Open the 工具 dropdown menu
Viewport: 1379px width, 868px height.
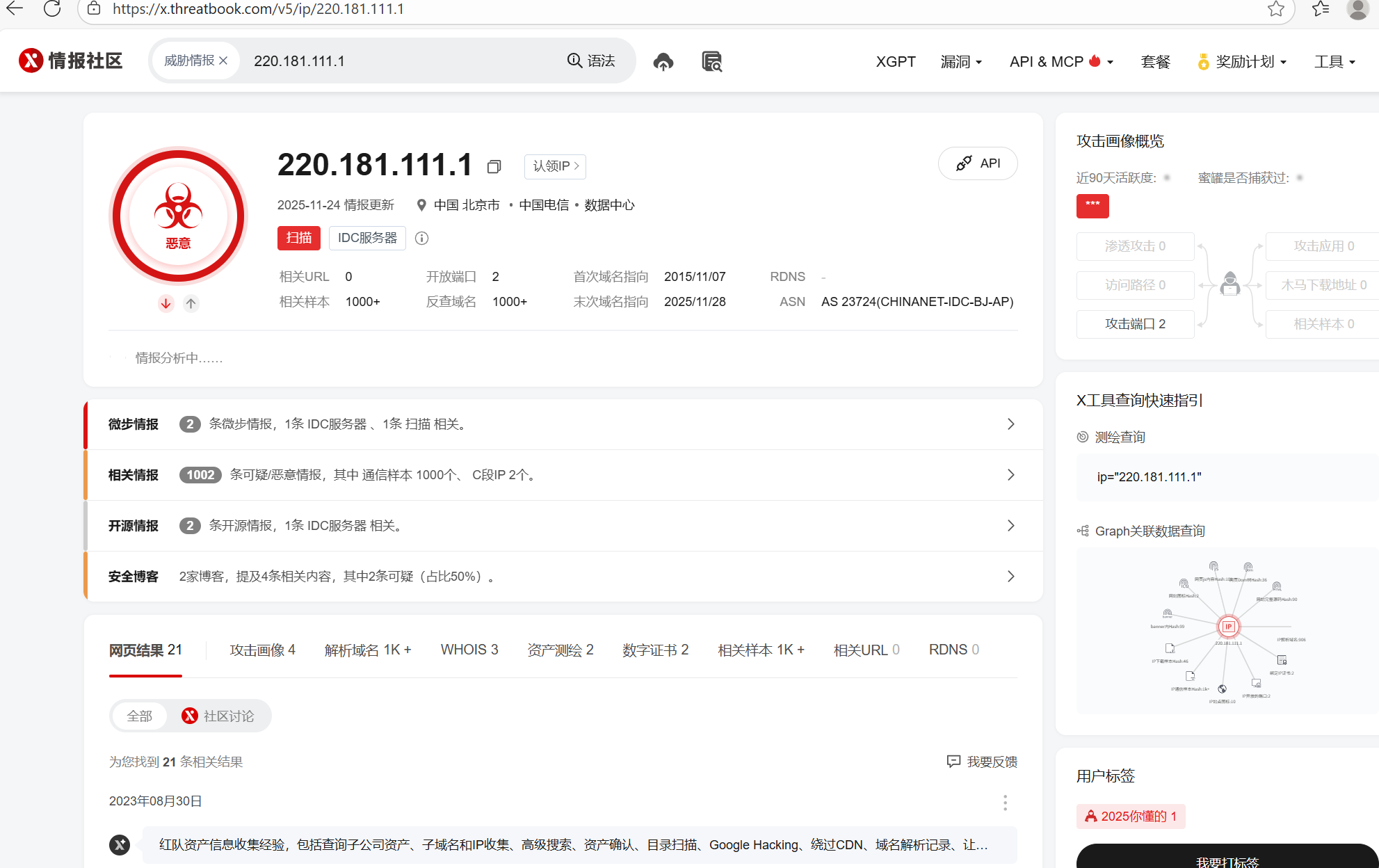1334,62
